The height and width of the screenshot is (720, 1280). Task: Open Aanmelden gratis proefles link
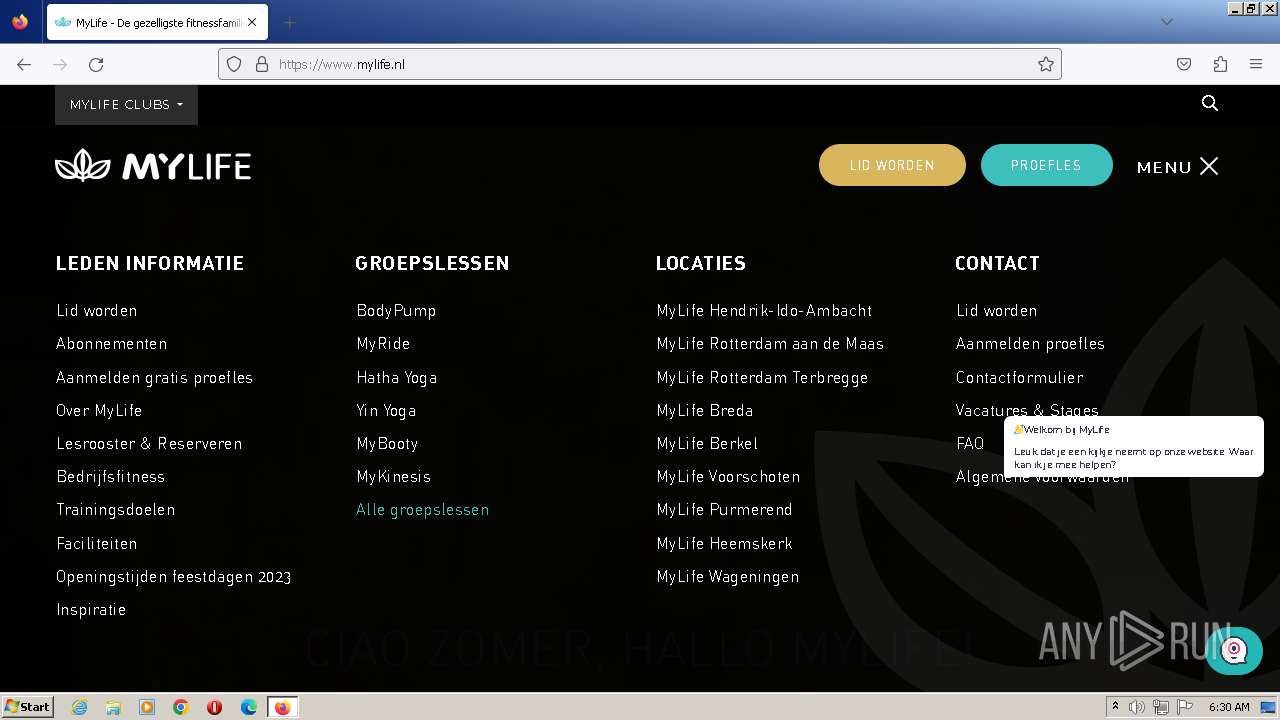155,378
